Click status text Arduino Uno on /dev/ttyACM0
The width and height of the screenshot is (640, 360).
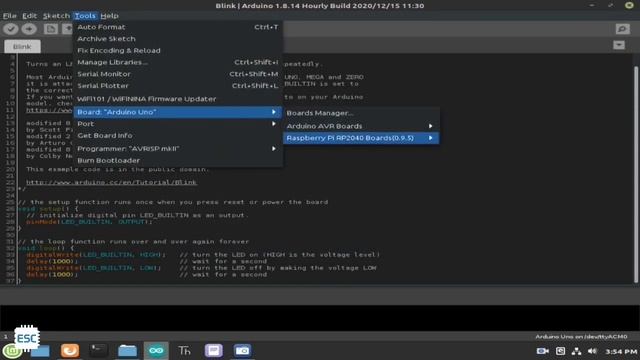coord(581,337)
